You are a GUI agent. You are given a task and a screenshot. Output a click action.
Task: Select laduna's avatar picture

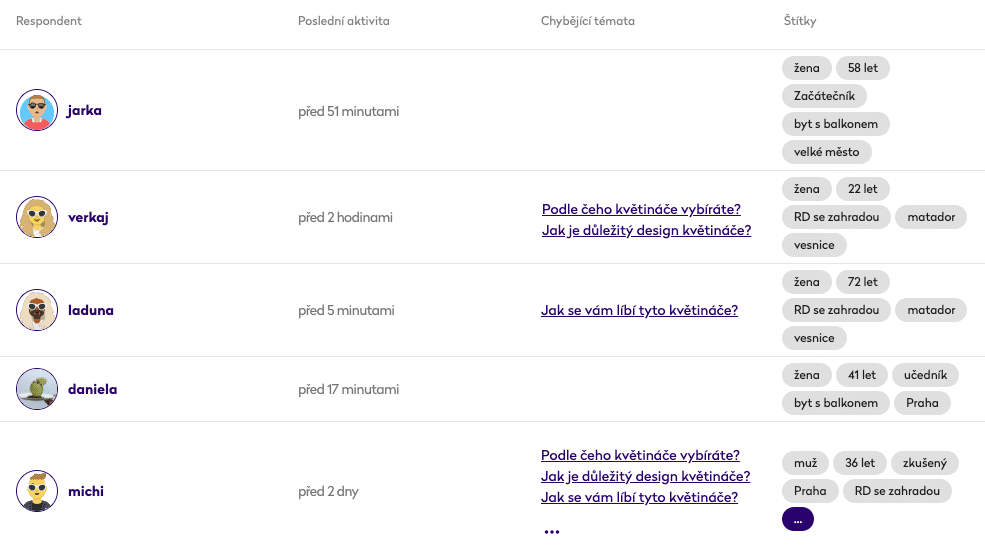tap(37, 310)
